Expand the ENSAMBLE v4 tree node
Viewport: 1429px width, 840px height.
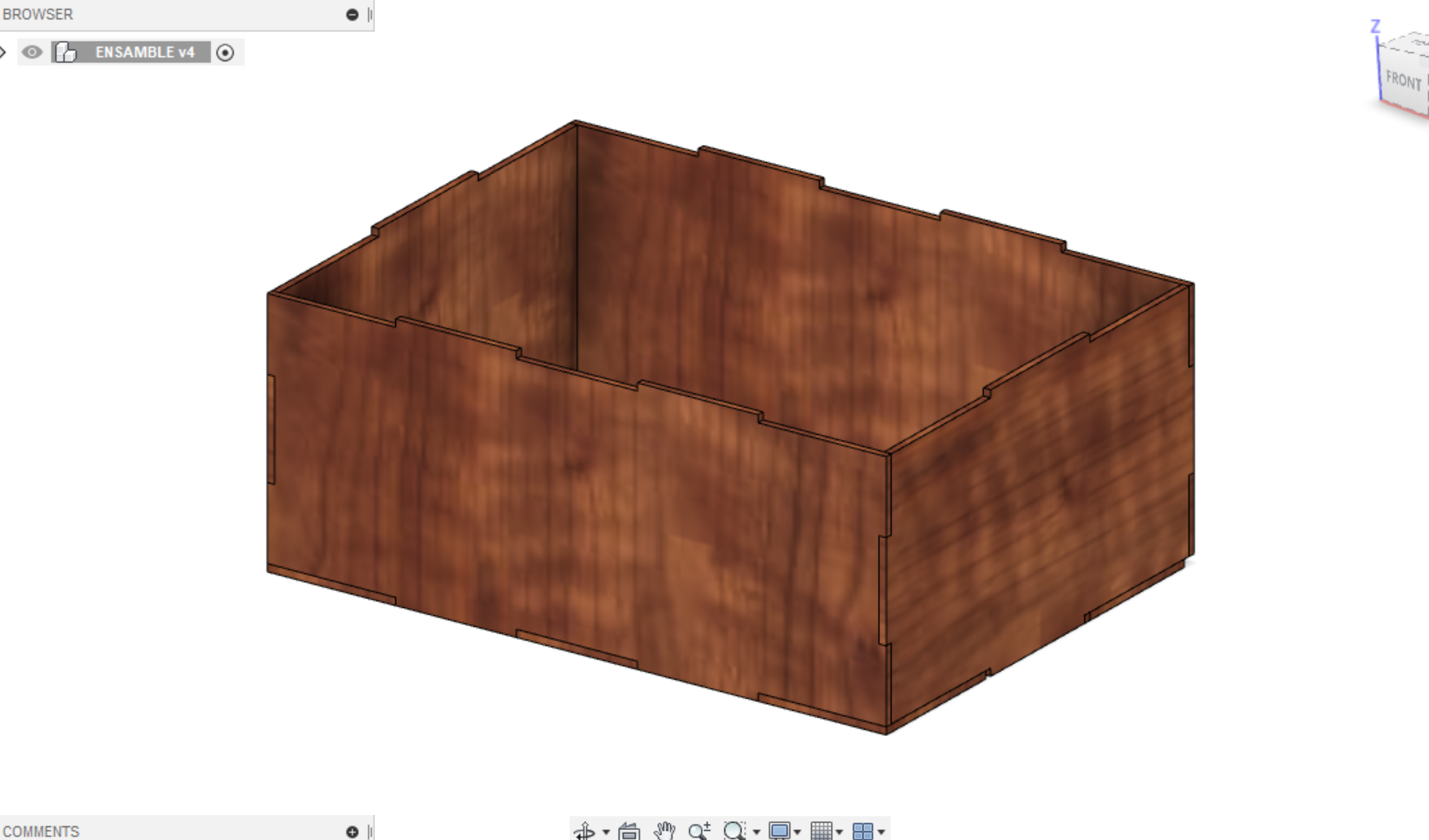[3, 52]
